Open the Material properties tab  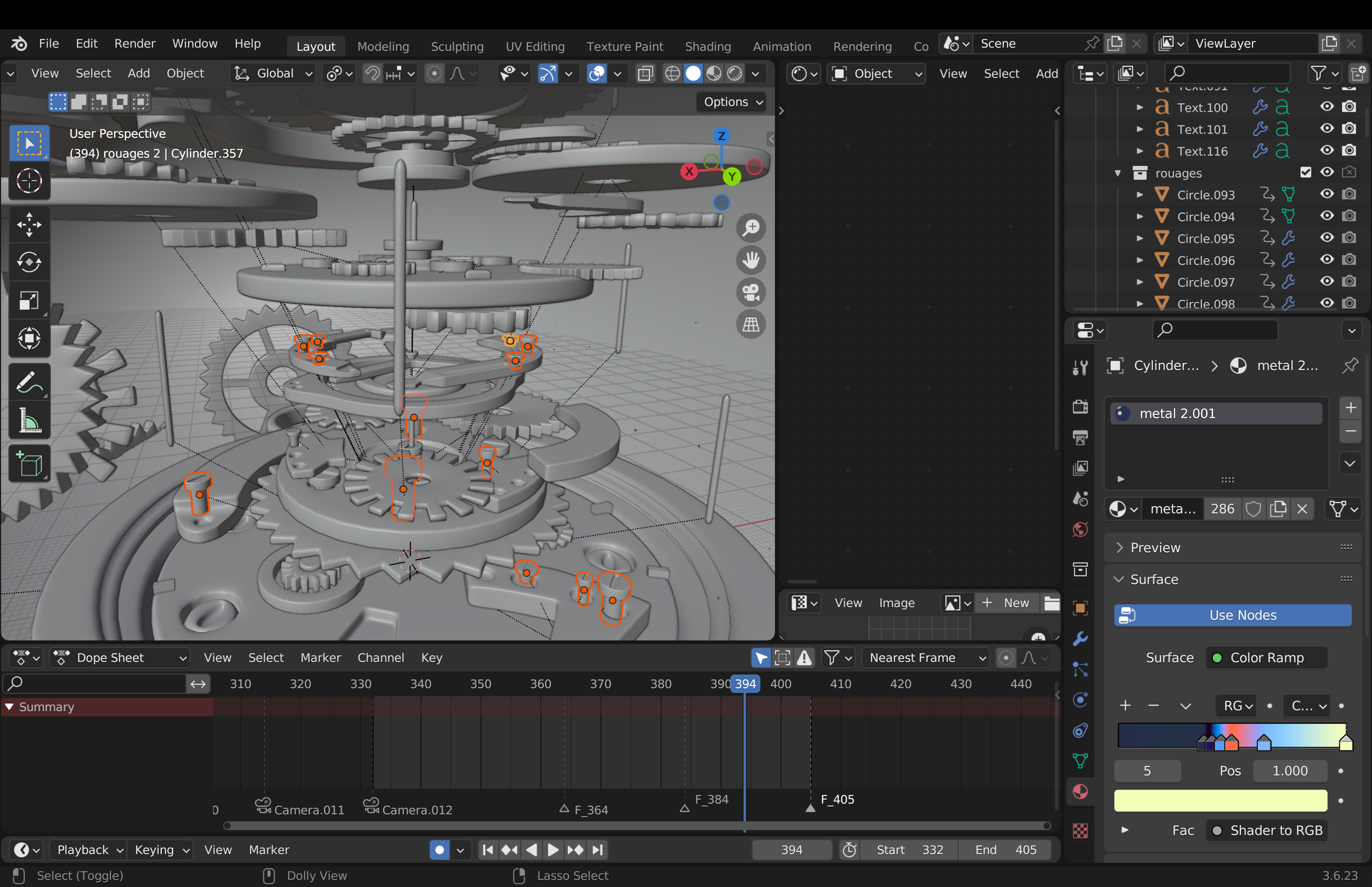click(x=1079, y=791)
